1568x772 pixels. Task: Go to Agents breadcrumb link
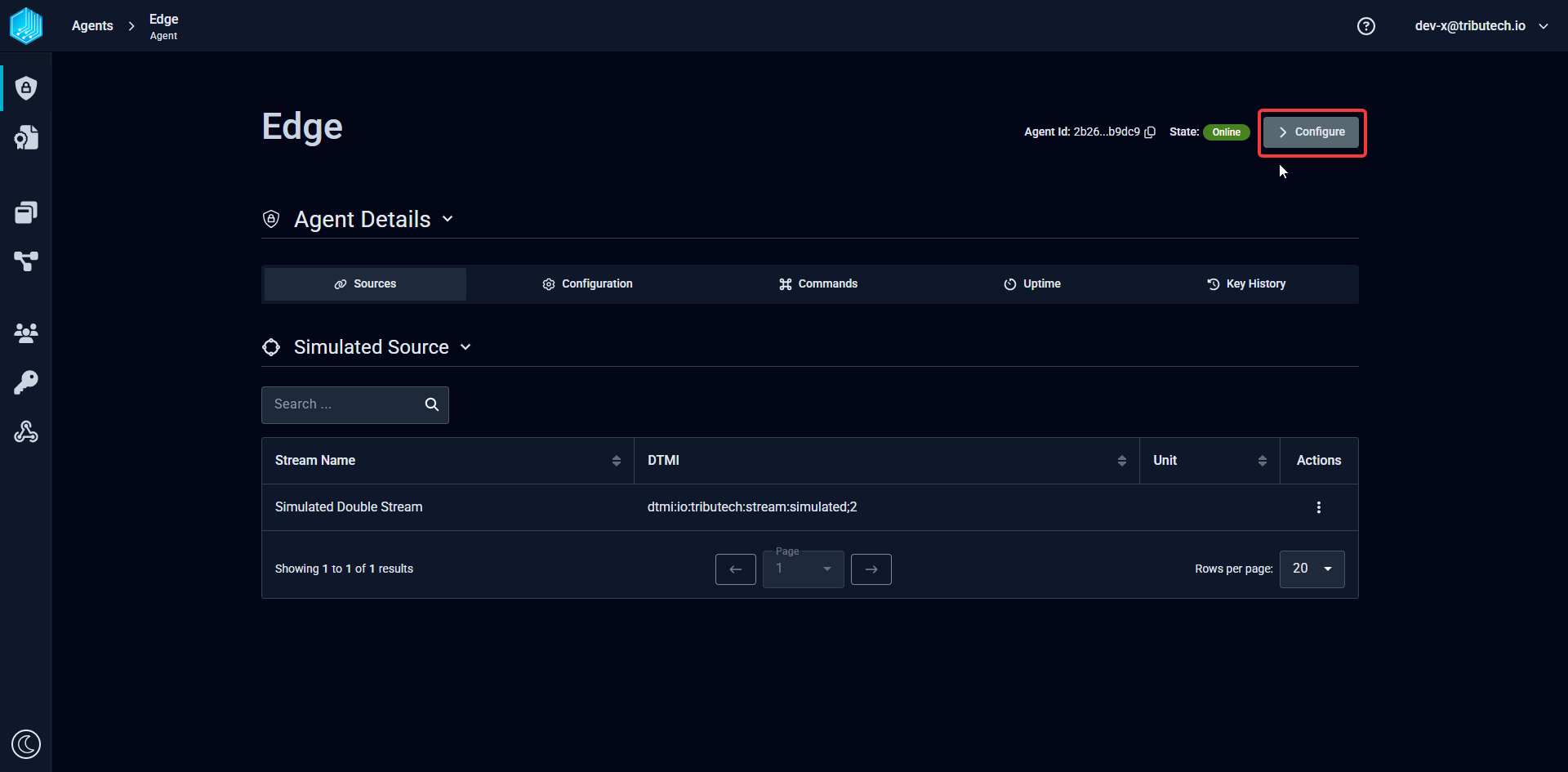92,26
